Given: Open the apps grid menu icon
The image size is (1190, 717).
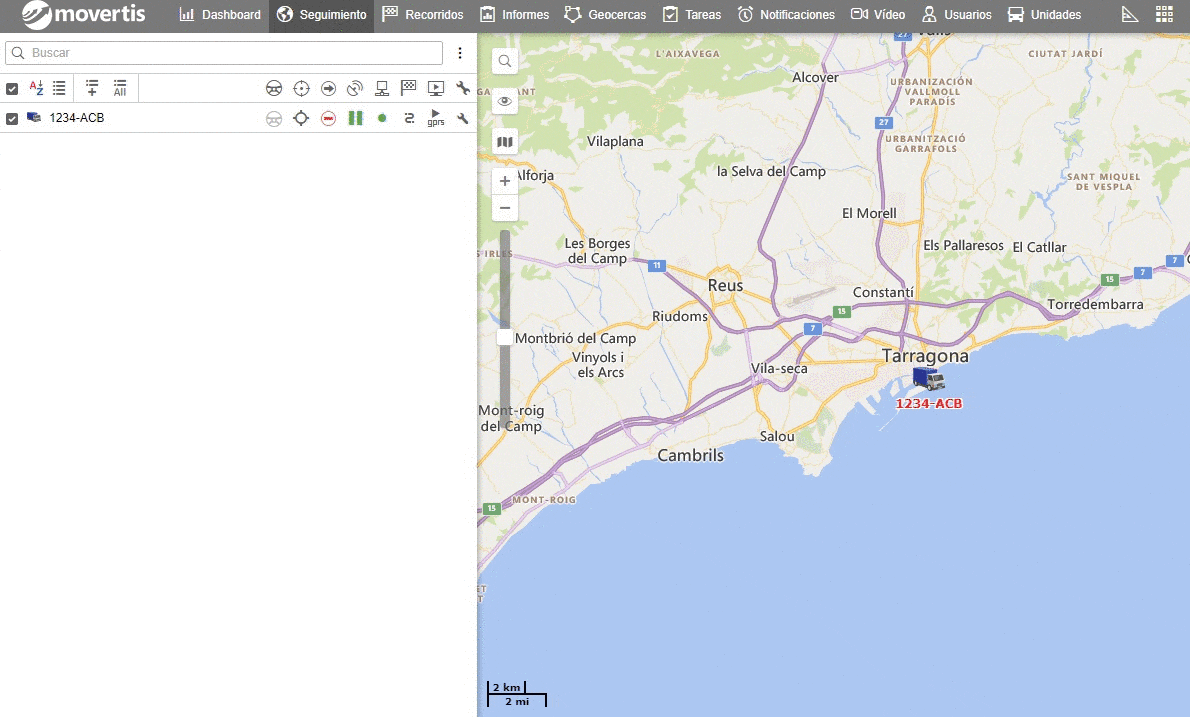Looking at the screenshot, I should (1164, 14).
